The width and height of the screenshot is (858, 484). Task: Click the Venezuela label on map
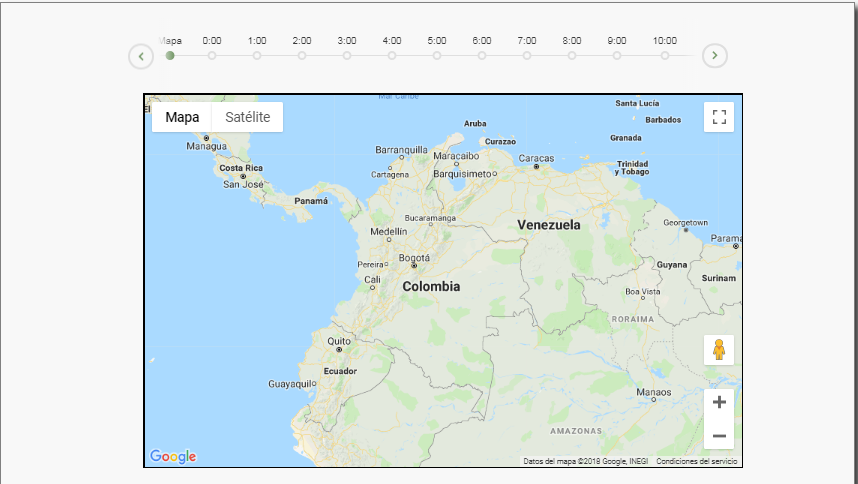pyautogui.click(x=549, y=225)
